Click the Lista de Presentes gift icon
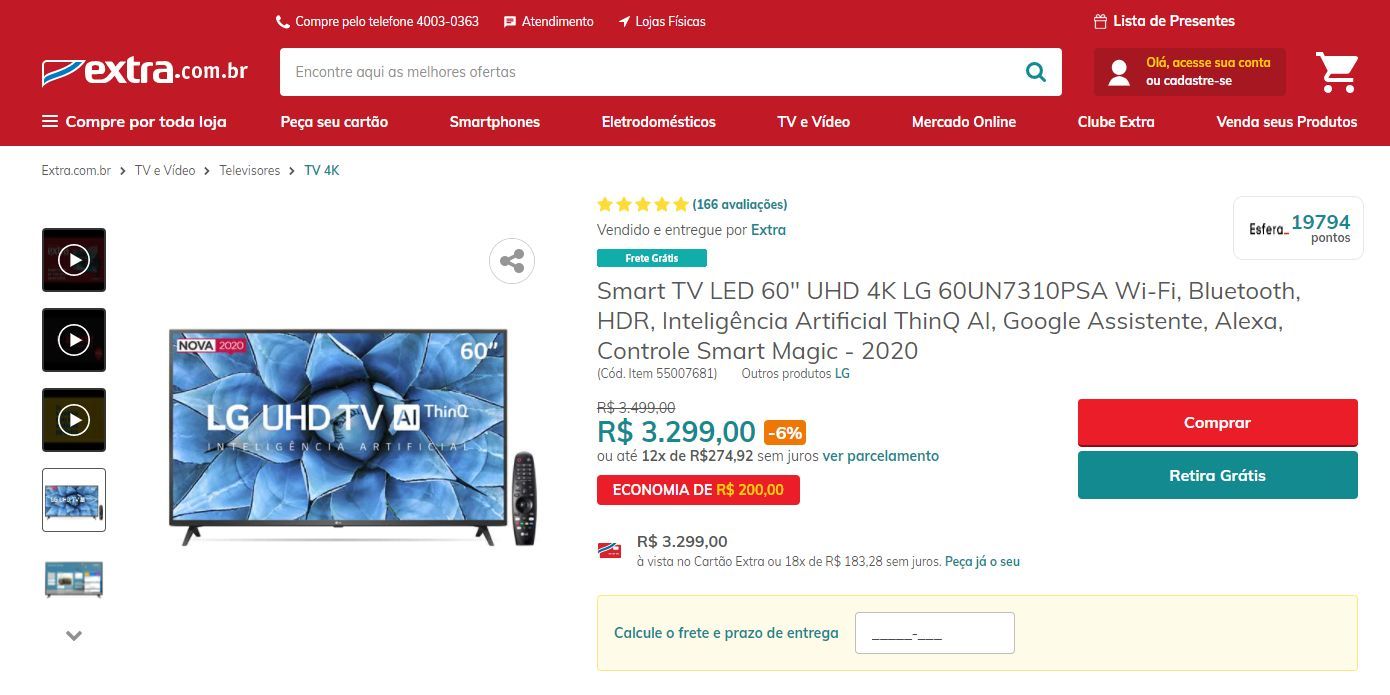Image resolution: width=1390 pixels, height=695 pixels. pos(1100,21)
